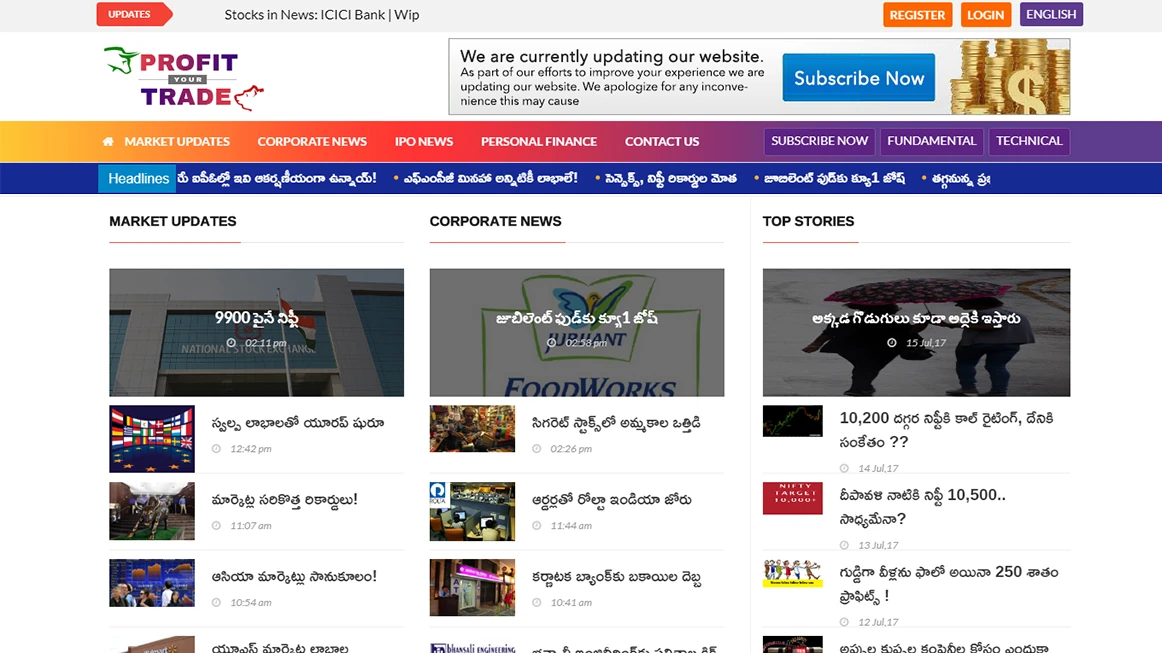Screen dimensions: 1162x653
Task: Click the clock icon beside 12 Jul,17
Action: [844, 623]
